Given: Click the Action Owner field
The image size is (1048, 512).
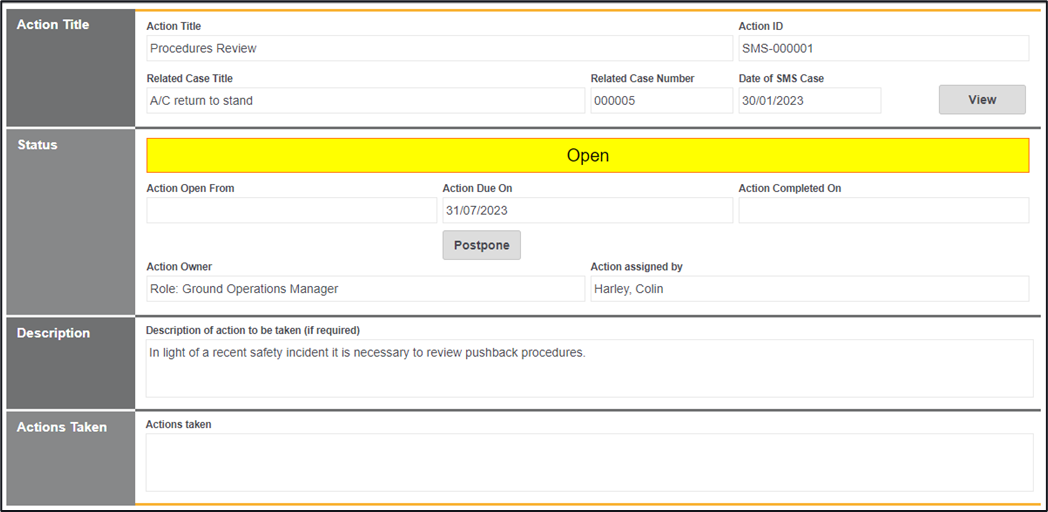Looking at the screenshot, I should click(x=365, y=289).
